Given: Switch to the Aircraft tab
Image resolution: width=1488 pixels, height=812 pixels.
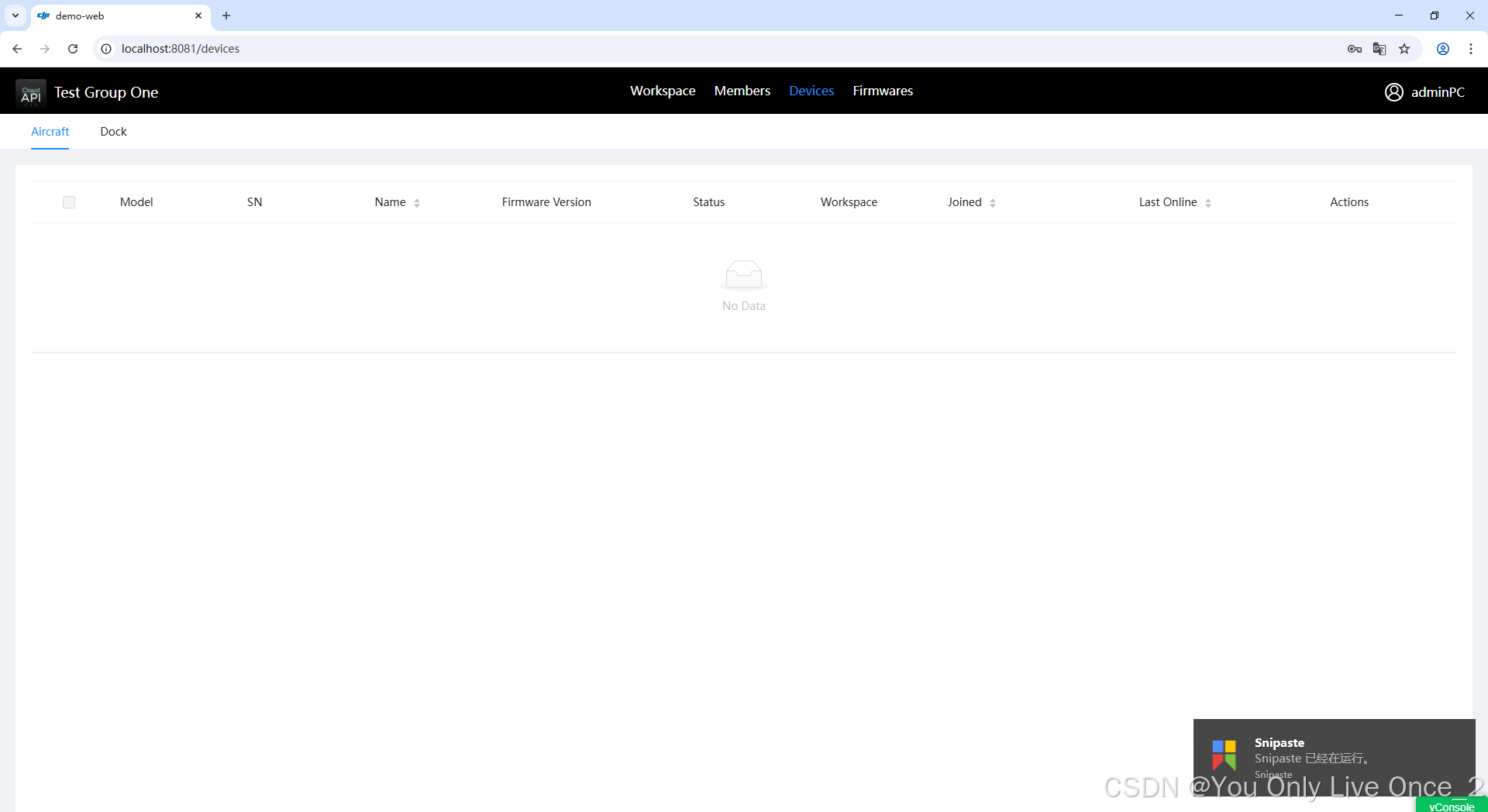Looking at the screenshot, I should coord(50,132).
